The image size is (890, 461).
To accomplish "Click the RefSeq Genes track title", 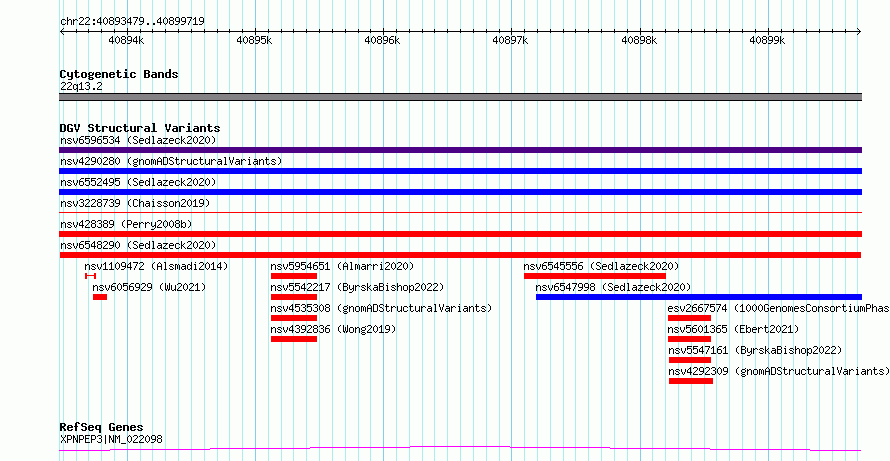I will (102, 427).
